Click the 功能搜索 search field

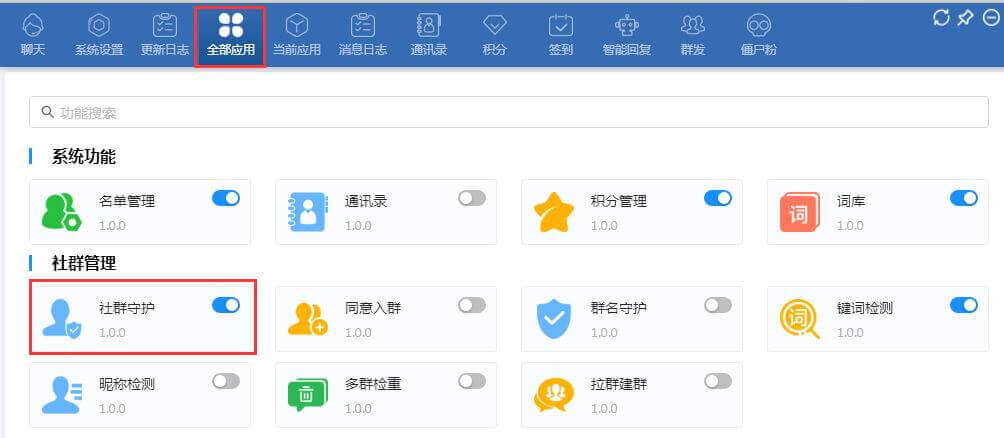[x=508, y=113]
